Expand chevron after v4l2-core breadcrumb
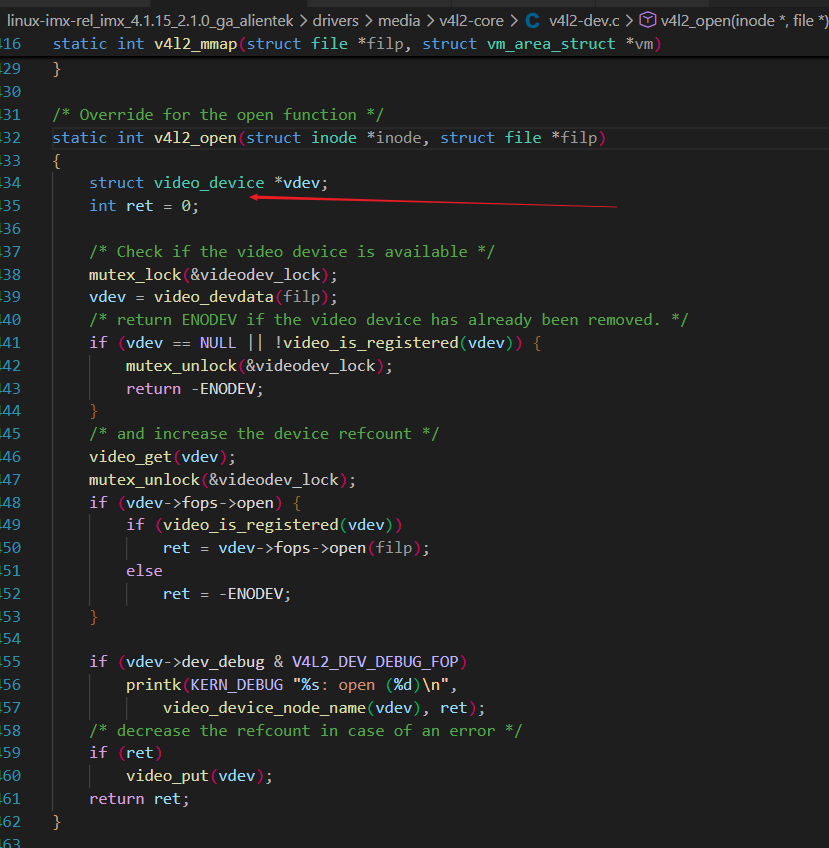Screen dimensions: 829x848 coord(514,21)
